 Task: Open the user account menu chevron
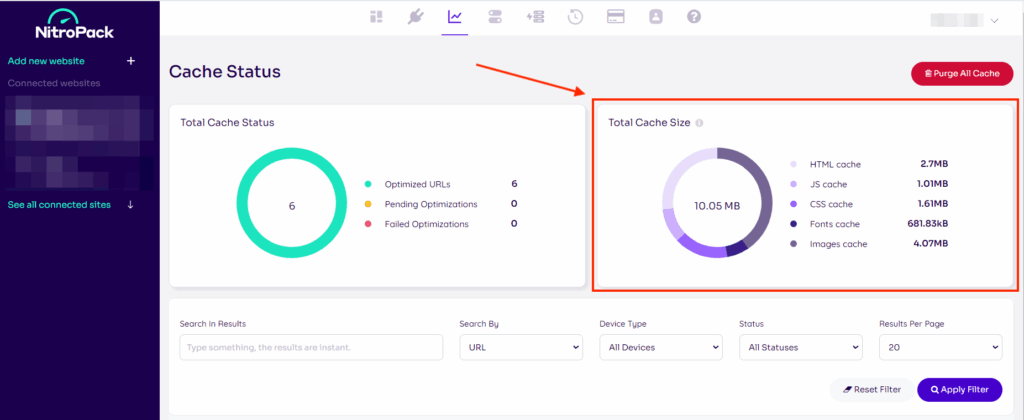pos(994,20)
